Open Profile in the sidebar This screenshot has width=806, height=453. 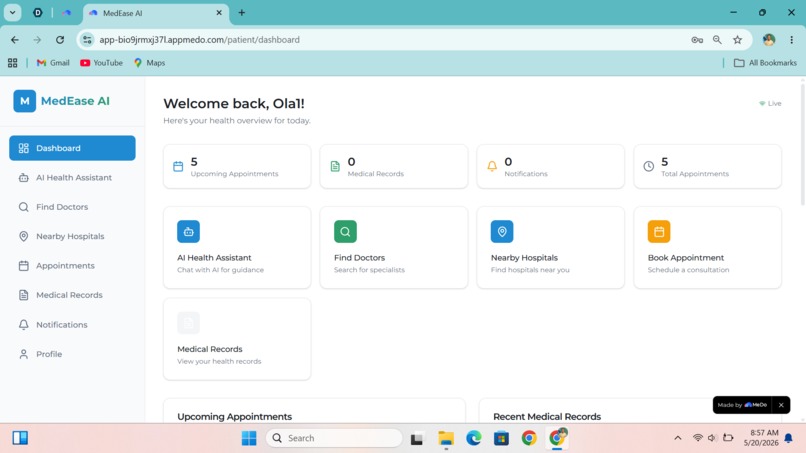pyautogui.click(x=72, y=354)
